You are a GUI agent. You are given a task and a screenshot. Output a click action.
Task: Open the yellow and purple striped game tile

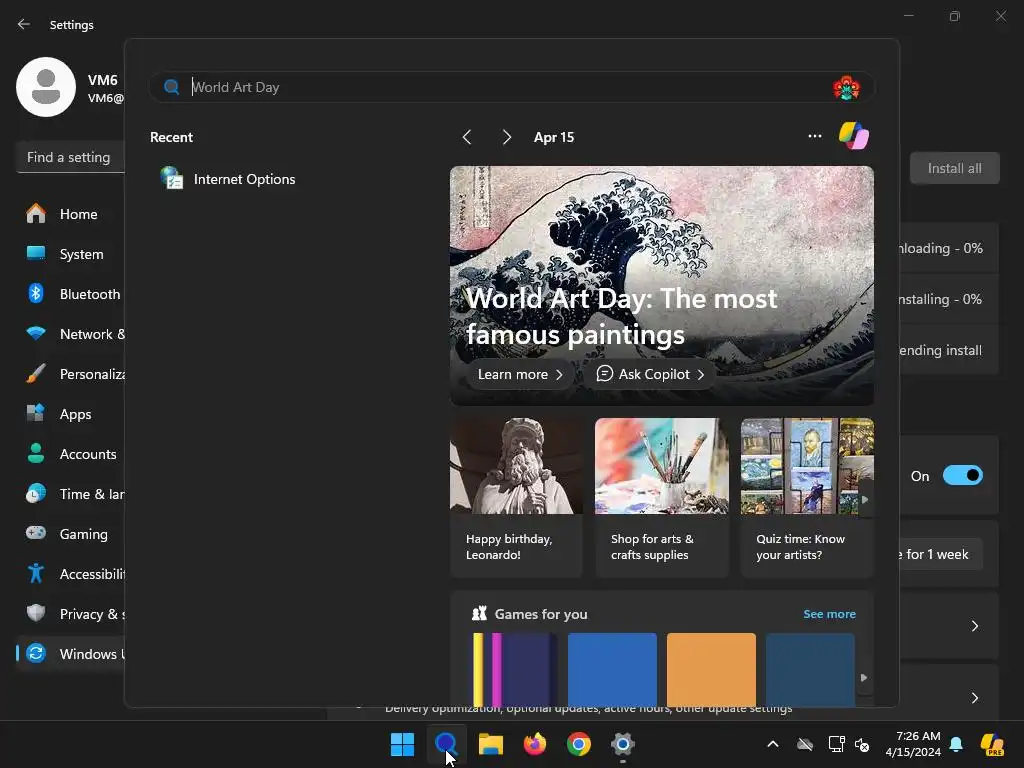[x=515, y=670]
